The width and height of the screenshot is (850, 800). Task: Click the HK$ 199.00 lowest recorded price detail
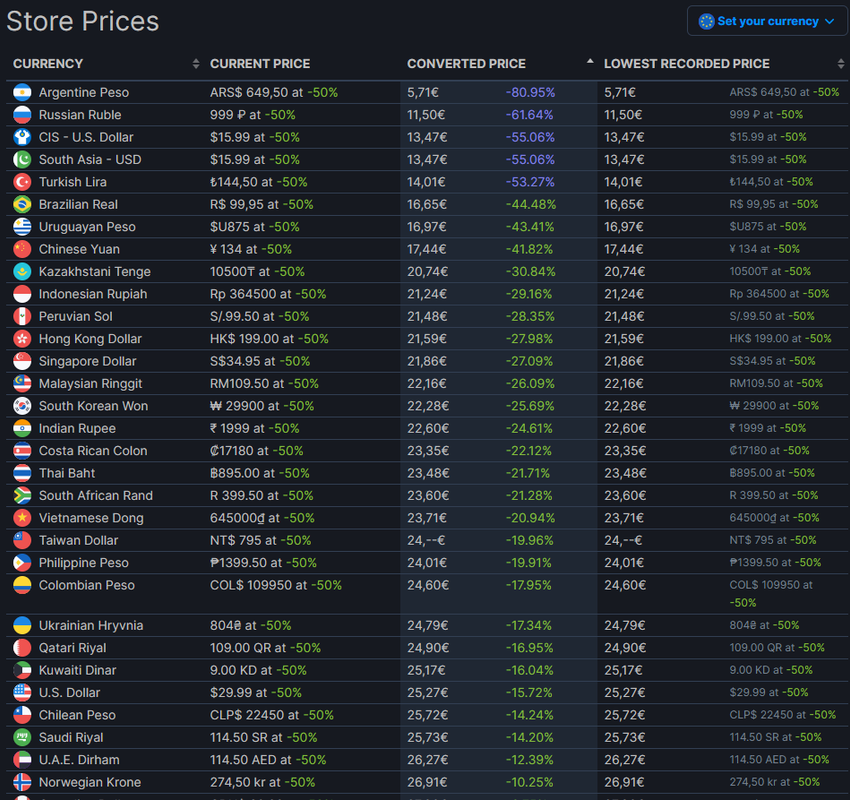coord(781,339)
